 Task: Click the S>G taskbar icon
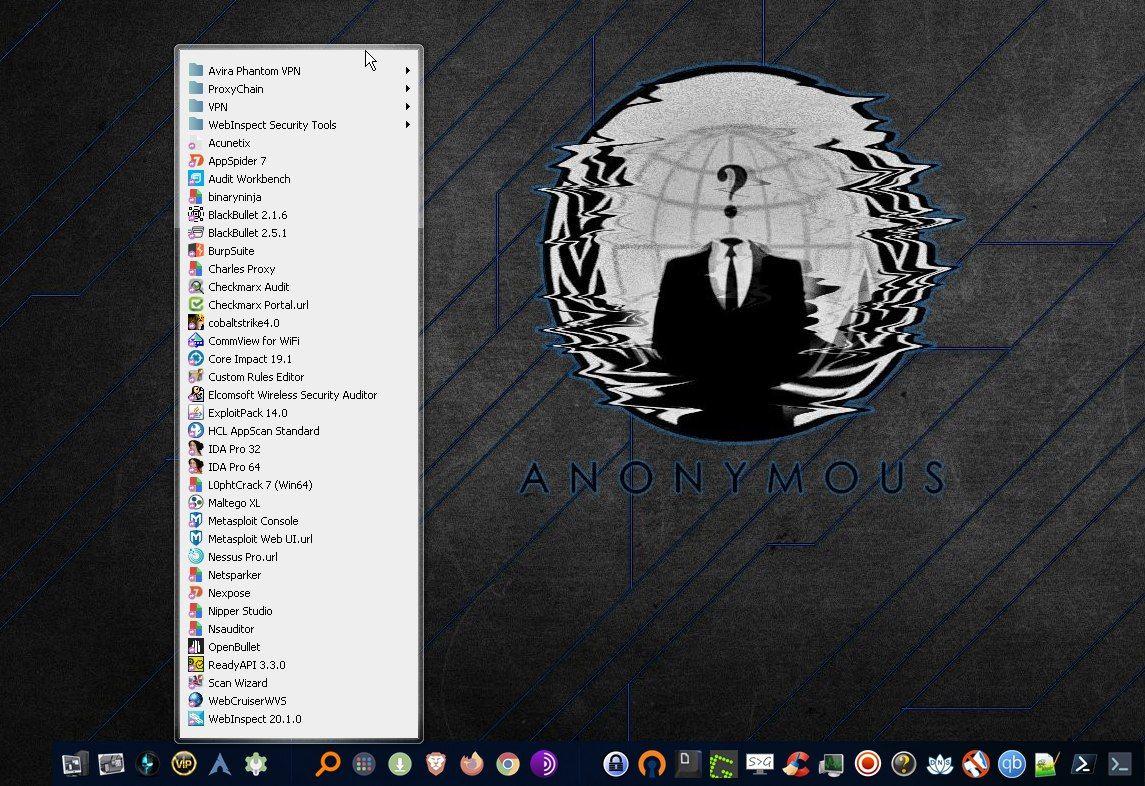click(759, 764)
